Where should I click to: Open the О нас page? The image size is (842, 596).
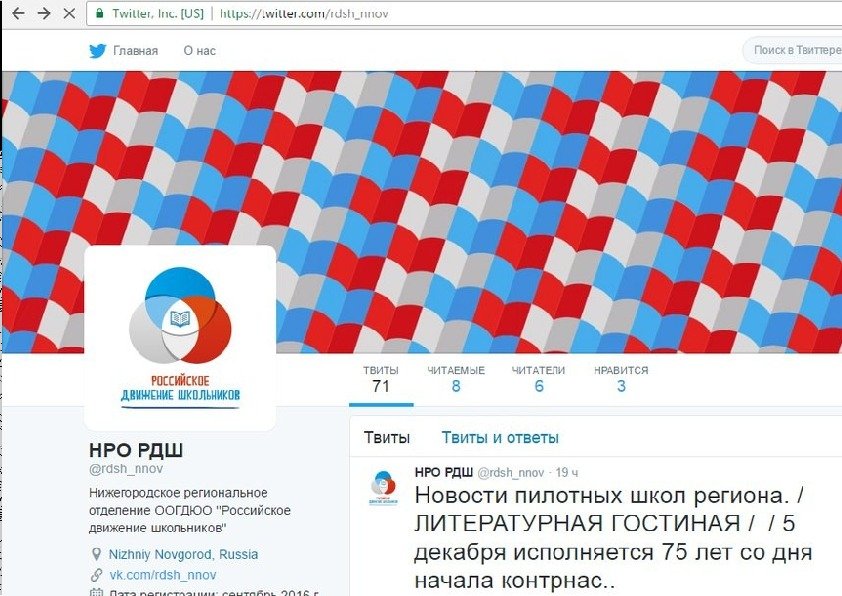point(200,51)
